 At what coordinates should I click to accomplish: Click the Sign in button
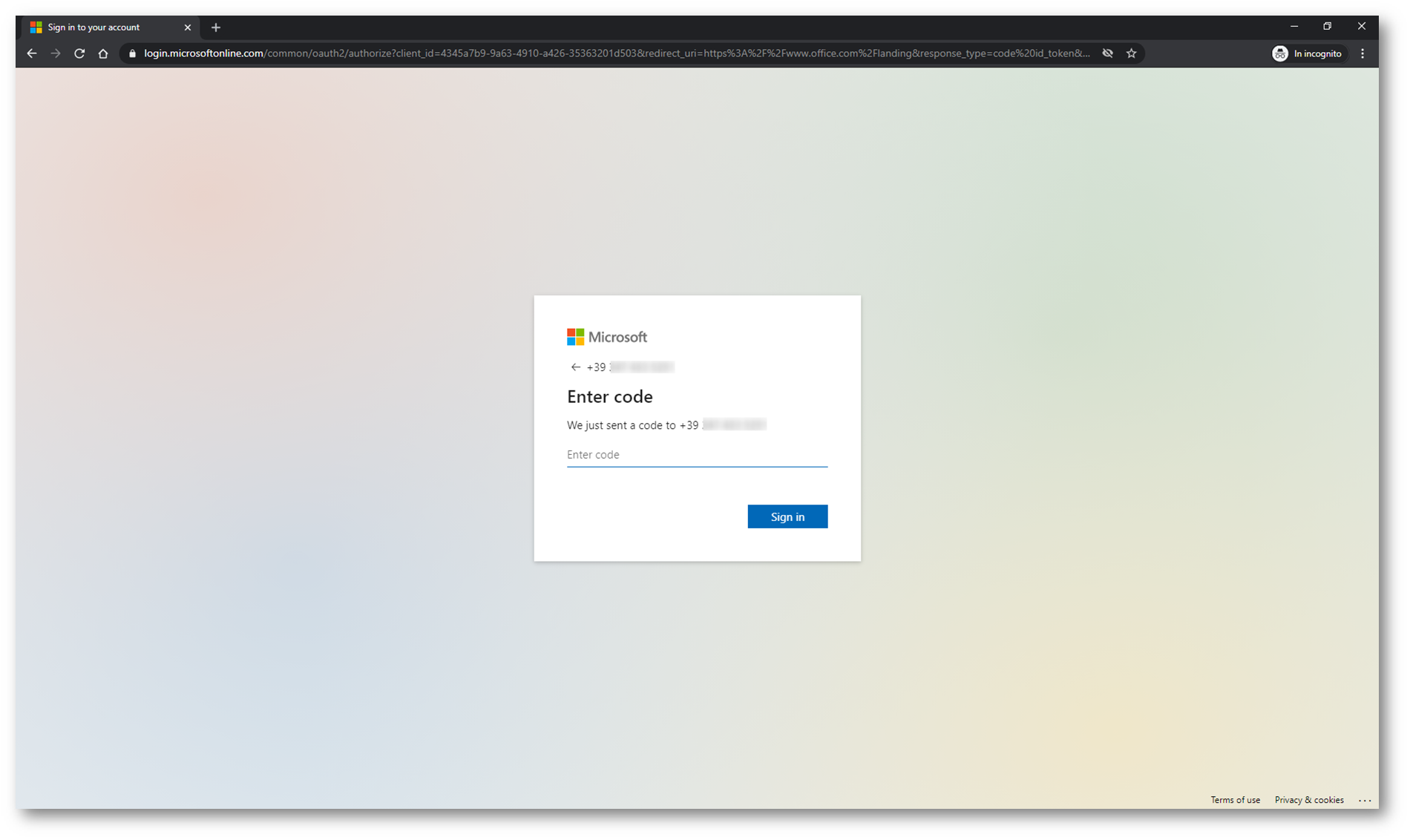coord(787,516)
